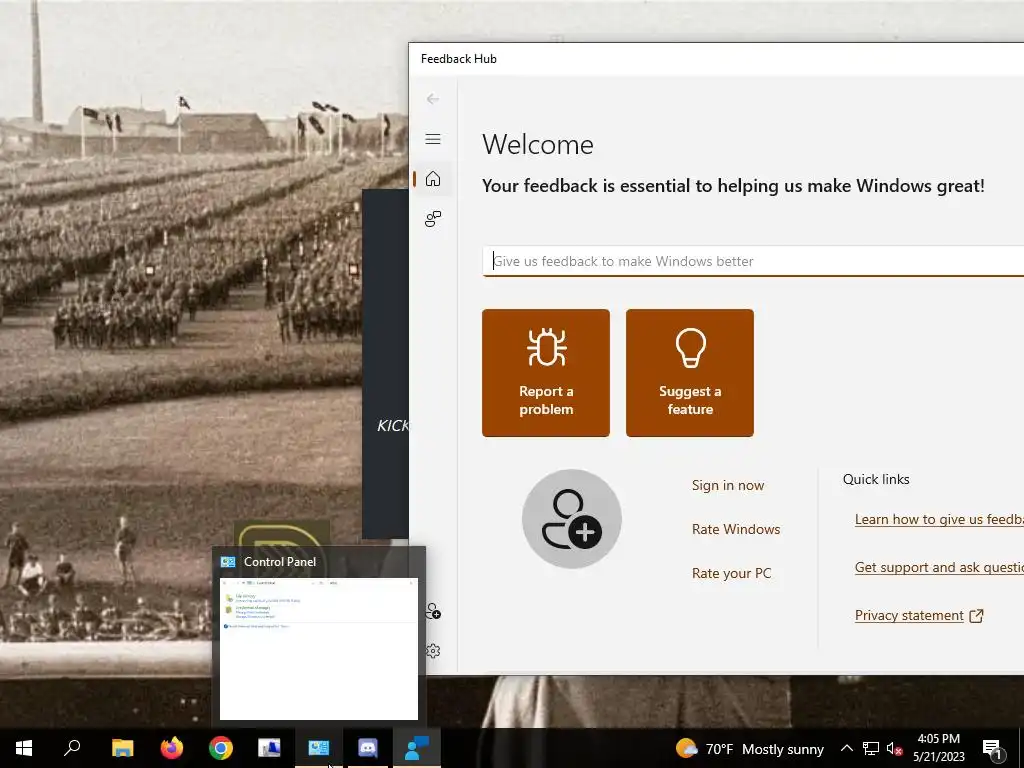Click the Feedback Hub taskbar icon
The width and height of the screenshot is (1024, 768).
417,748
